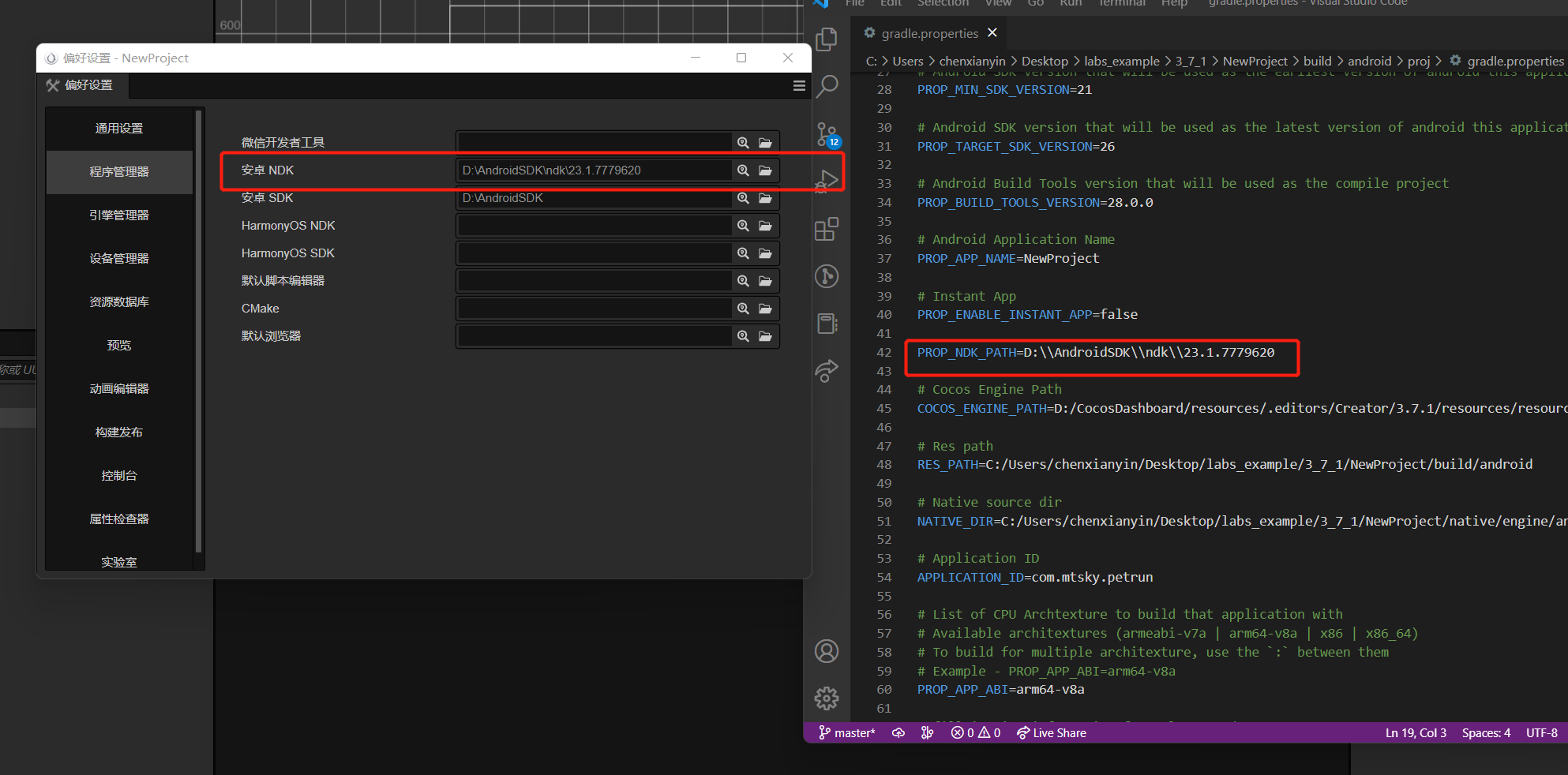Screen dimensions: 1568x775
Task: Click NewProject in the breadcrumb path
Action: point(1255,62)
